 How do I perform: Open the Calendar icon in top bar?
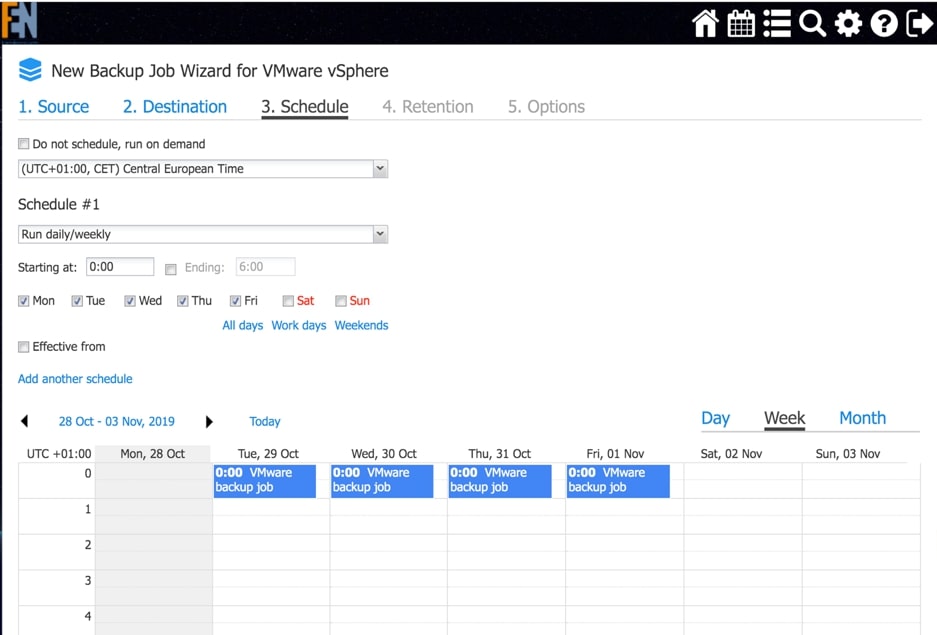(741, 23)
